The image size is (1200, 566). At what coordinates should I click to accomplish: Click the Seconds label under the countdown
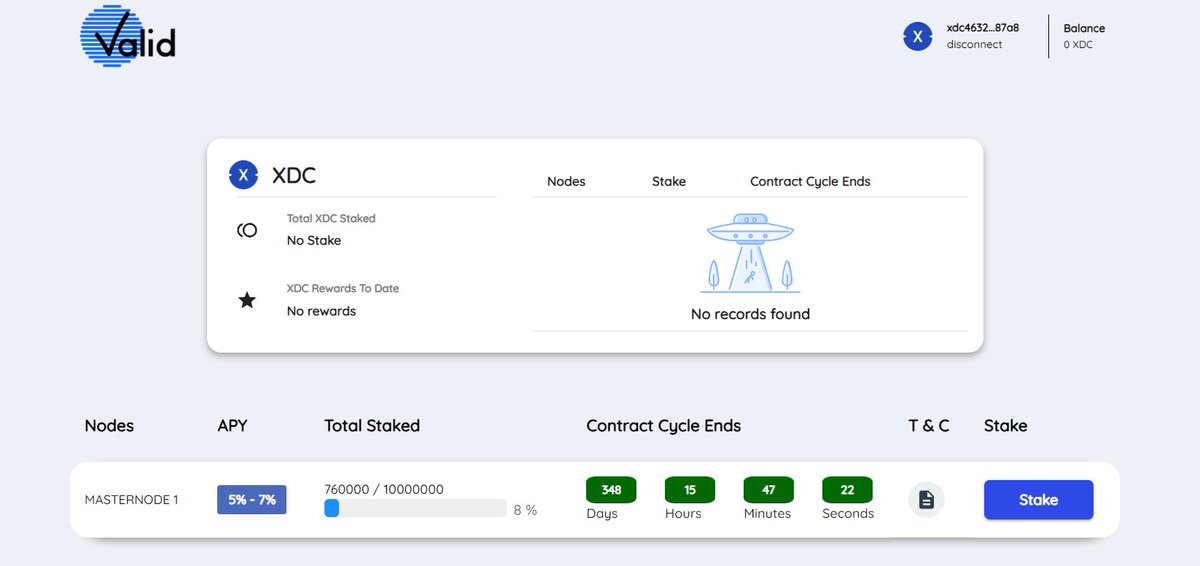(848, 514)
